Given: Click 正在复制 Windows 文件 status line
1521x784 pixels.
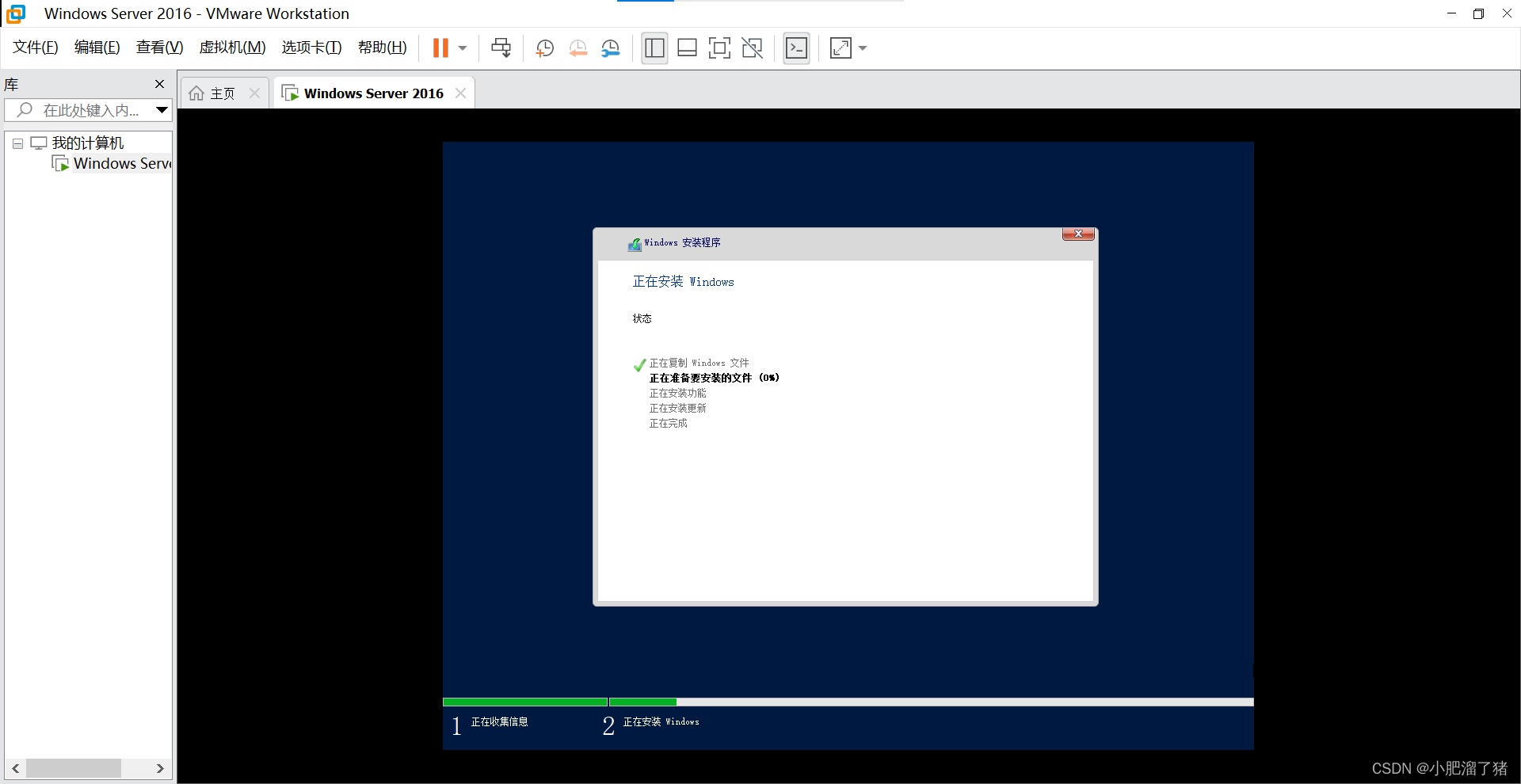Looking at the screenshot, I should click(x=699, y=363).
